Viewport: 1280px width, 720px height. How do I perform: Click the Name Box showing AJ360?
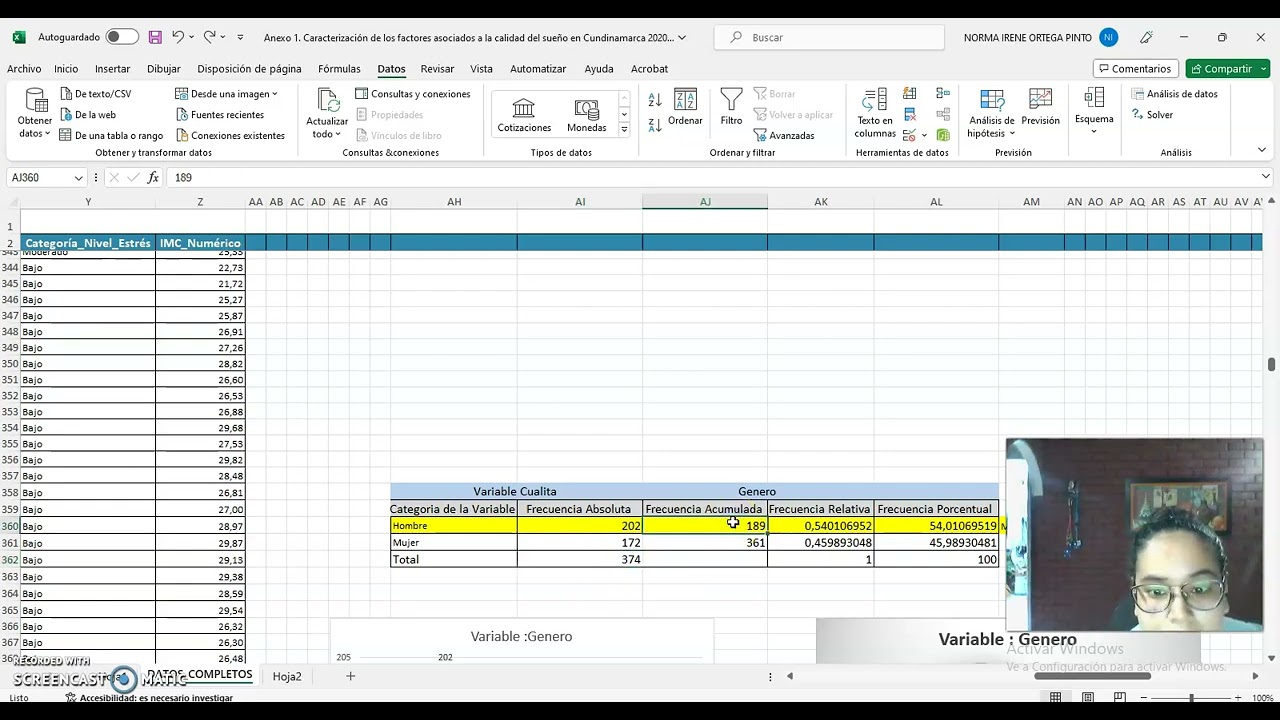46,177
